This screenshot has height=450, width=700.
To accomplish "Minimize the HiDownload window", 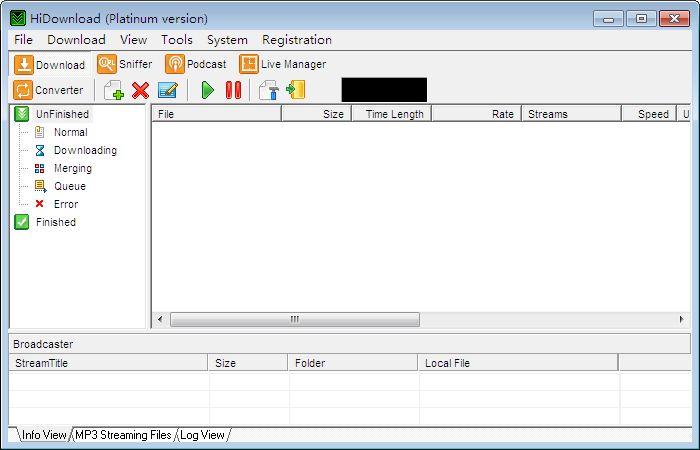I will point(608,19).
